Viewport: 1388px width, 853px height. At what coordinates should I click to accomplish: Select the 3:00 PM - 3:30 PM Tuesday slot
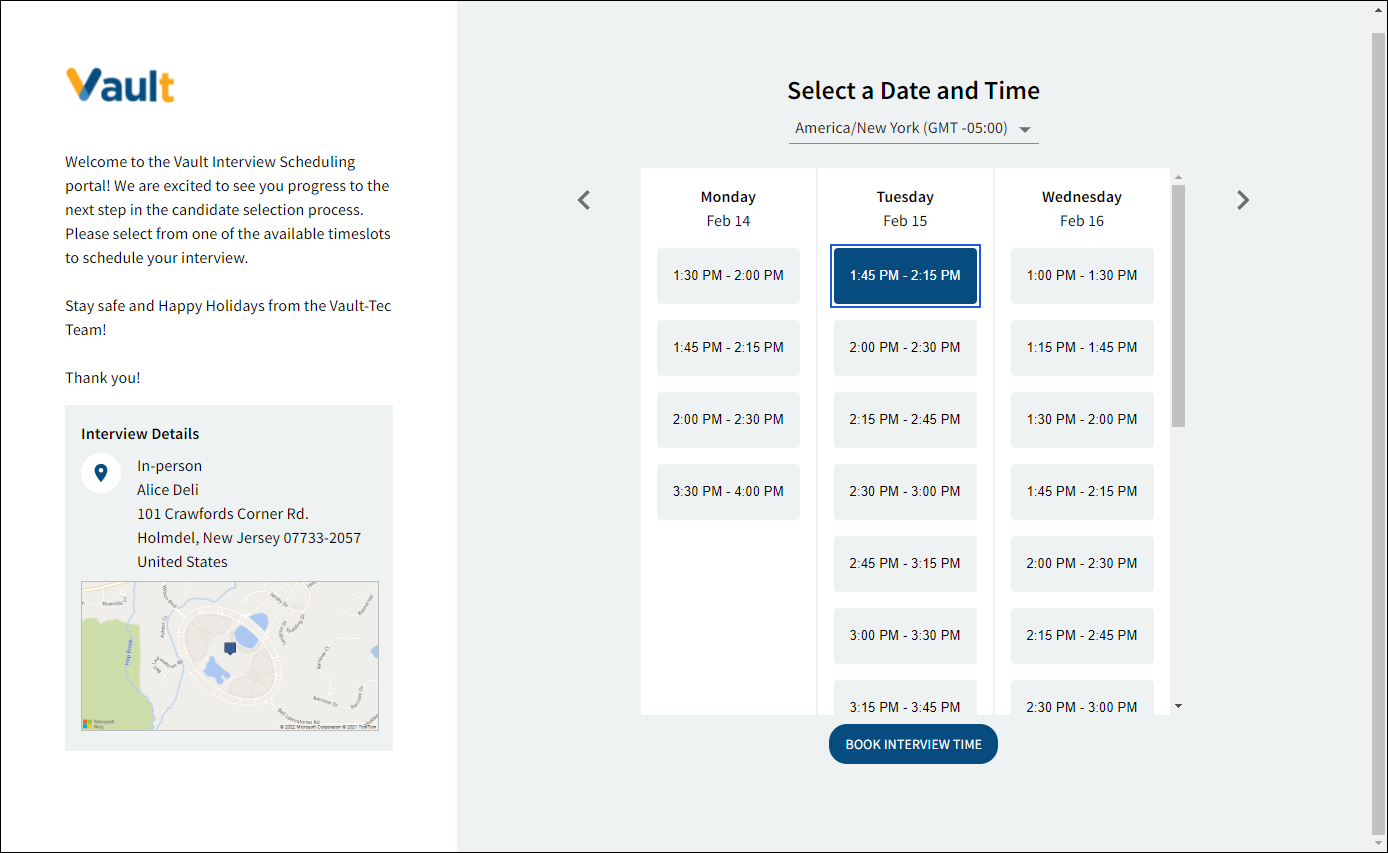coord(905,635)
